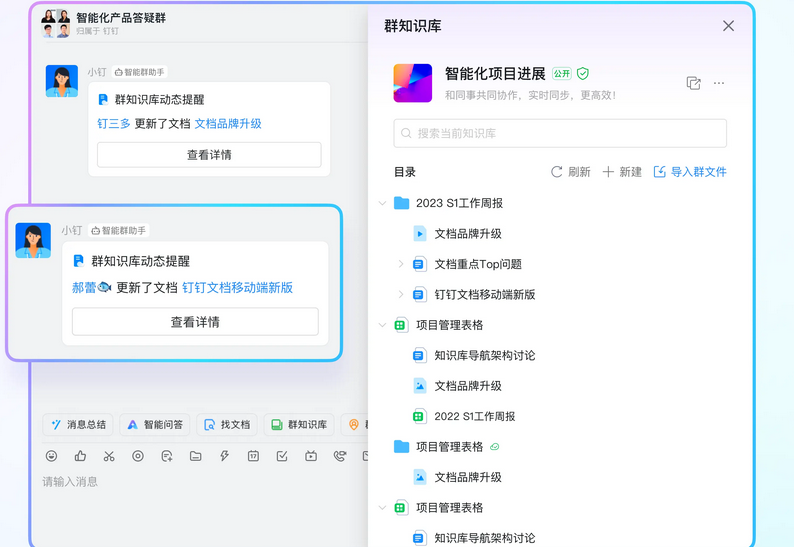The image size is (794, 547).
Task: Click the green sync icon beside 项目管理表格 folder
Action: [x=495, y=447]
